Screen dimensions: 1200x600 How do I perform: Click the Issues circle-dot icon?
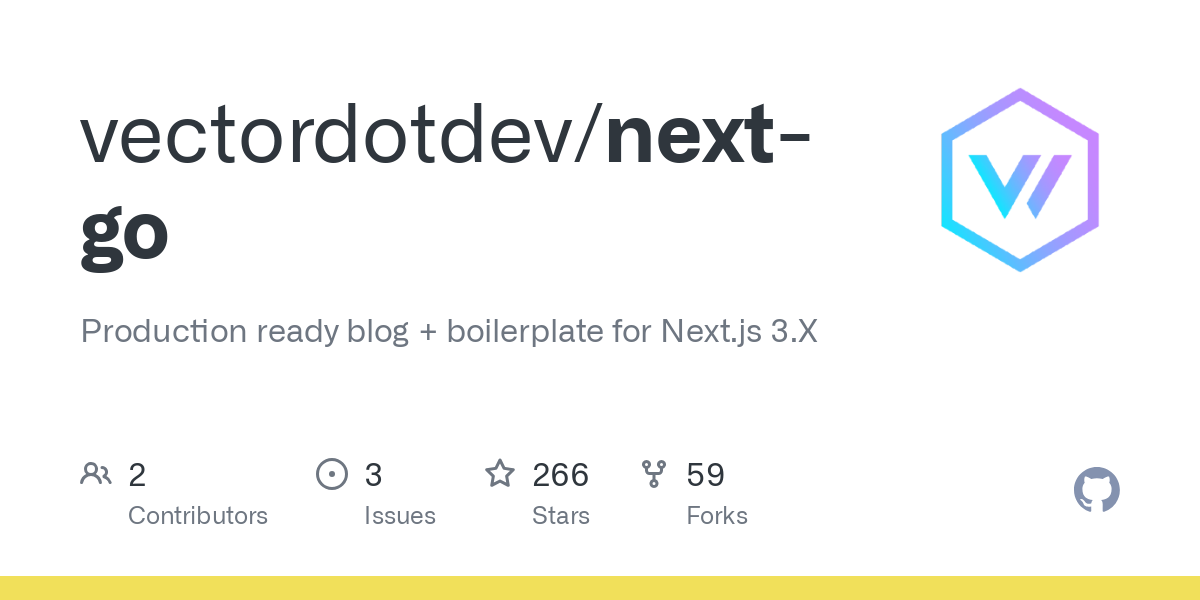coord(331,474)
